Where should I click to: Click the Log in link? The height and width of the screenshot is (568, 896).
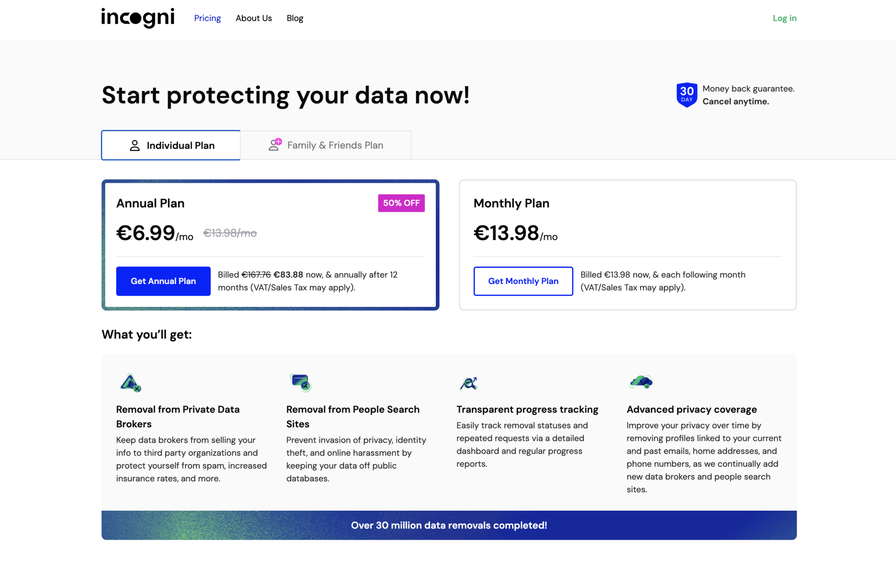pos(784,18)
